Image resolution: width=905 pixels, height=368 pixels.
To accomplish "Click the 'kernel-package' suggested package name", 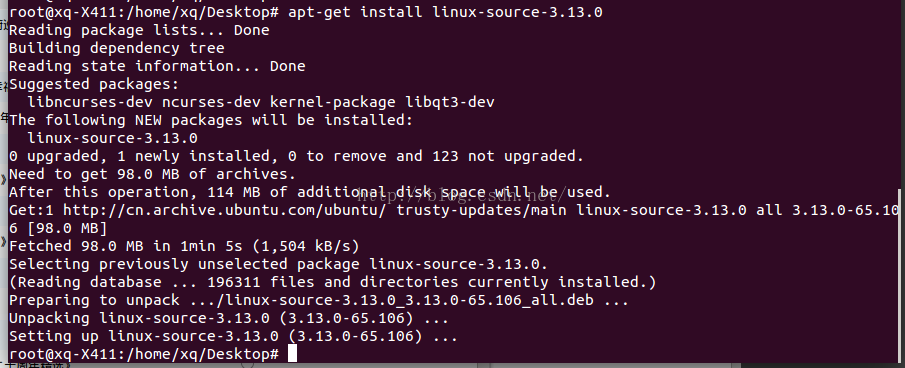I will [332, 102].
